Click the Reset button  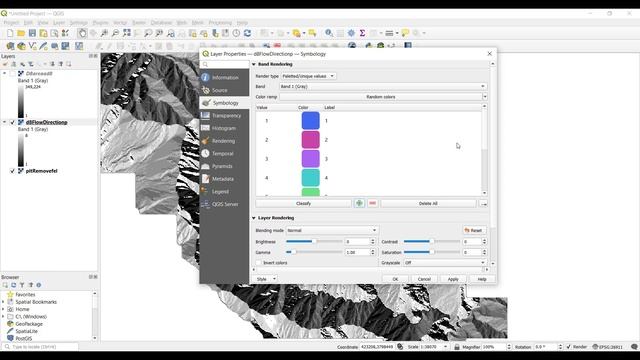[x=474, y=230]
